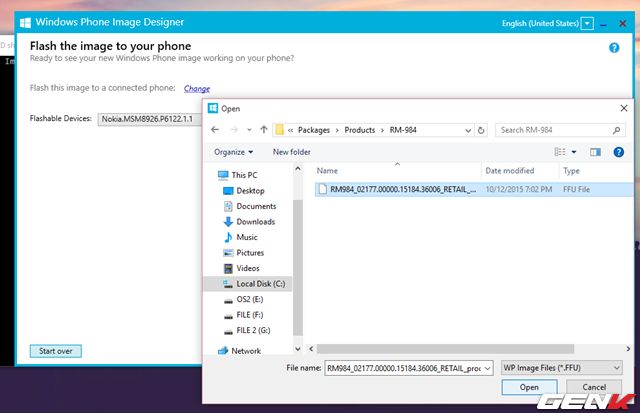Toggle the preview pane icon
The height and width of the screenshot is (413, 640).
595,152
